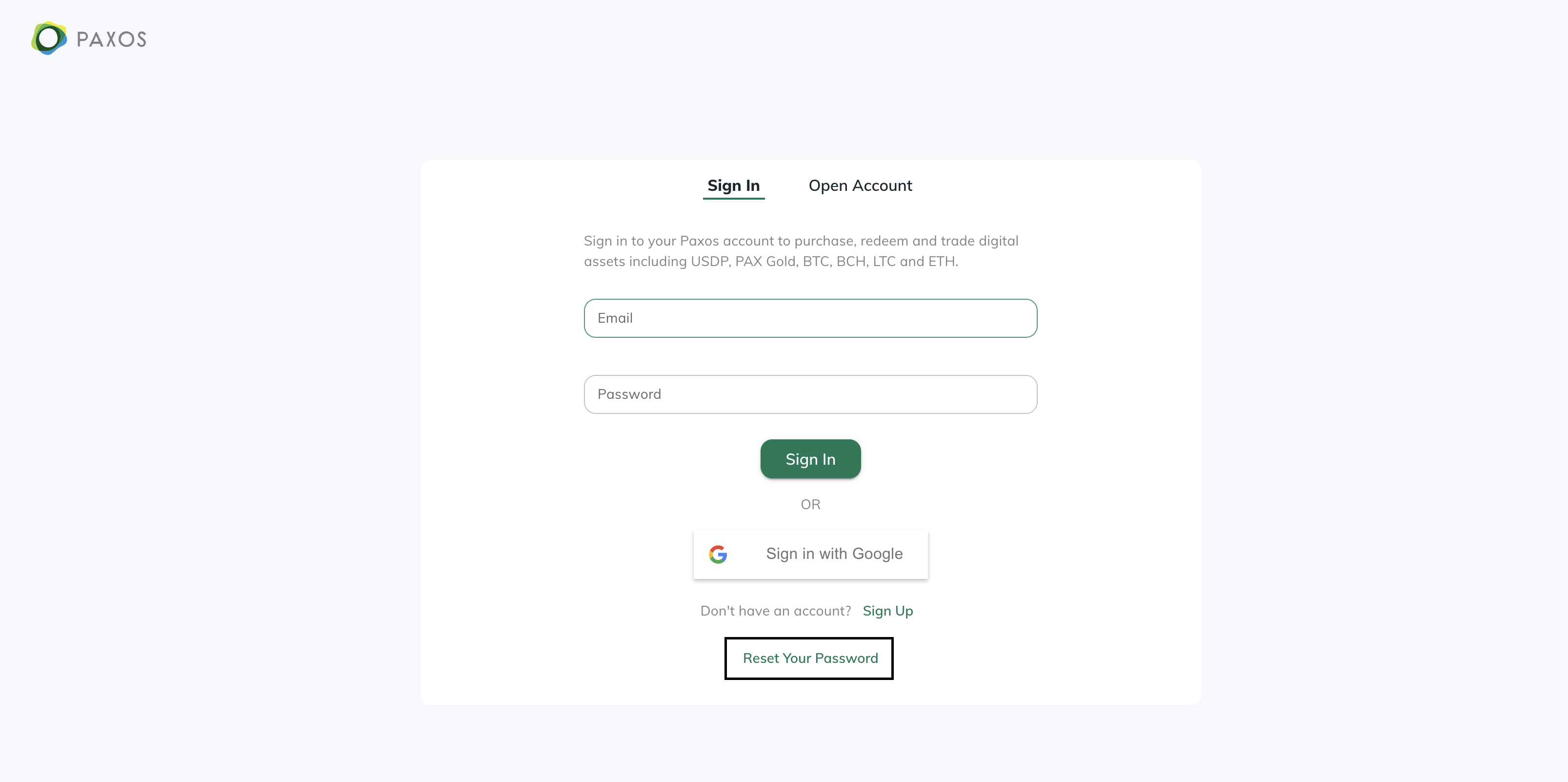Click the OR divider text
This screenshot has height=782, width=1568.
pyautogui.click(x=810, y=504)
